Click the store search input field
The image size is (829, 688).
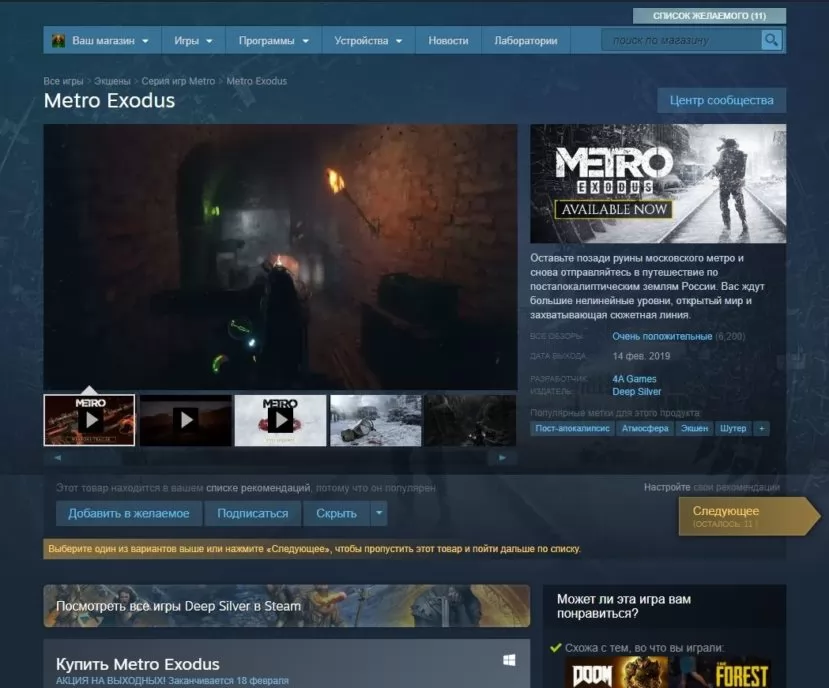click(680, 41)
